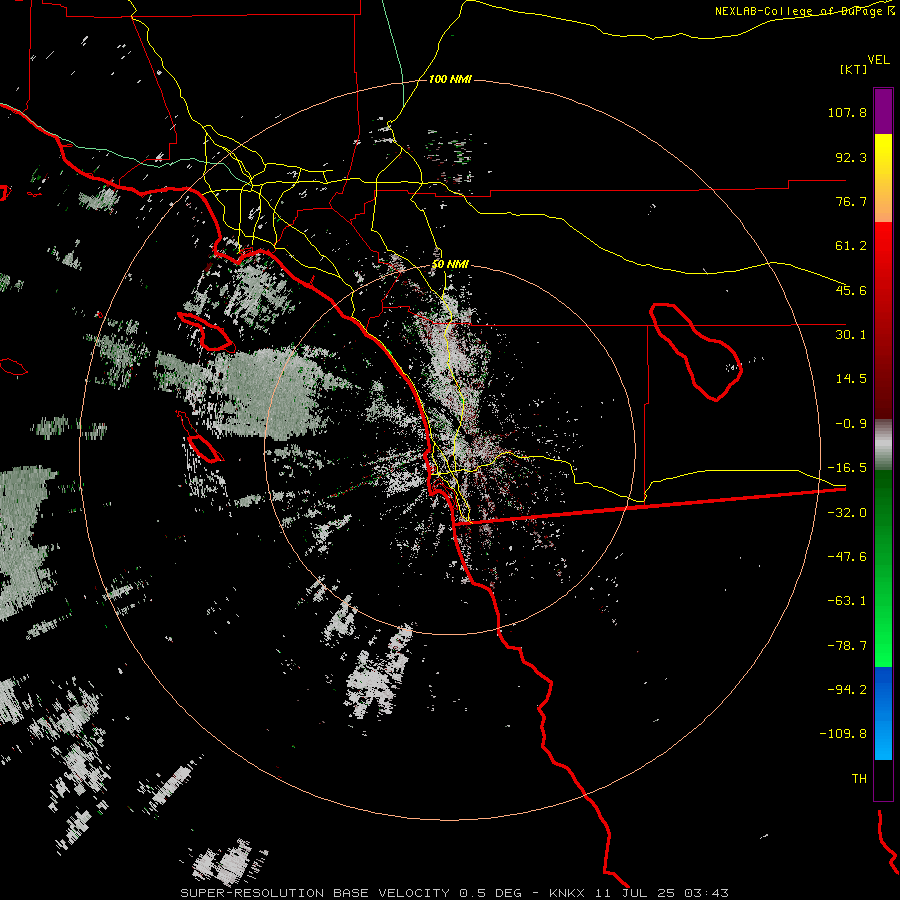
Task: Click the TH legend label
Action: click(859, 779)
